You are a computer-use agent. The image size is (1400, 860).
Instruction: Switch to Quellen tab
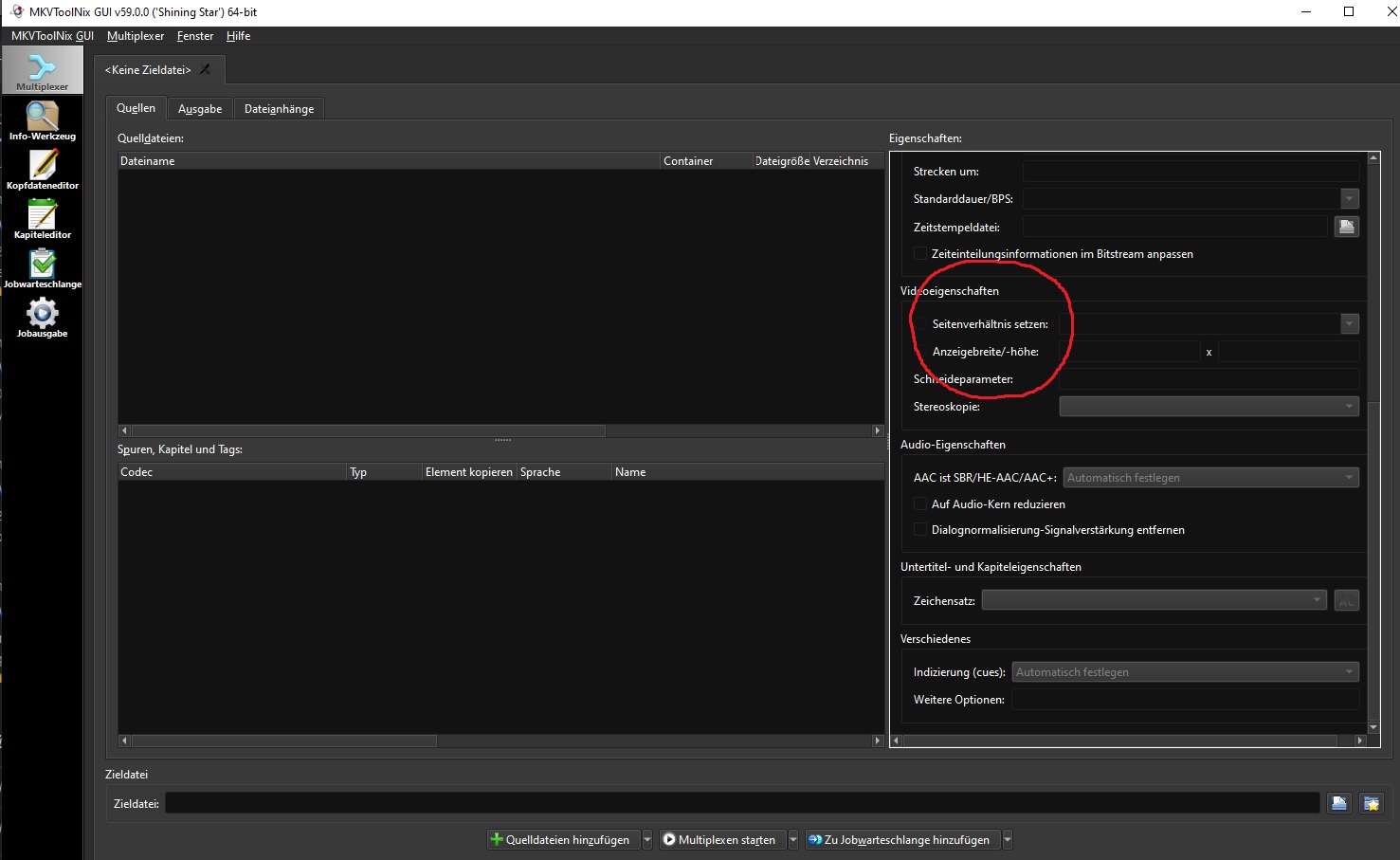click(136, 108)
